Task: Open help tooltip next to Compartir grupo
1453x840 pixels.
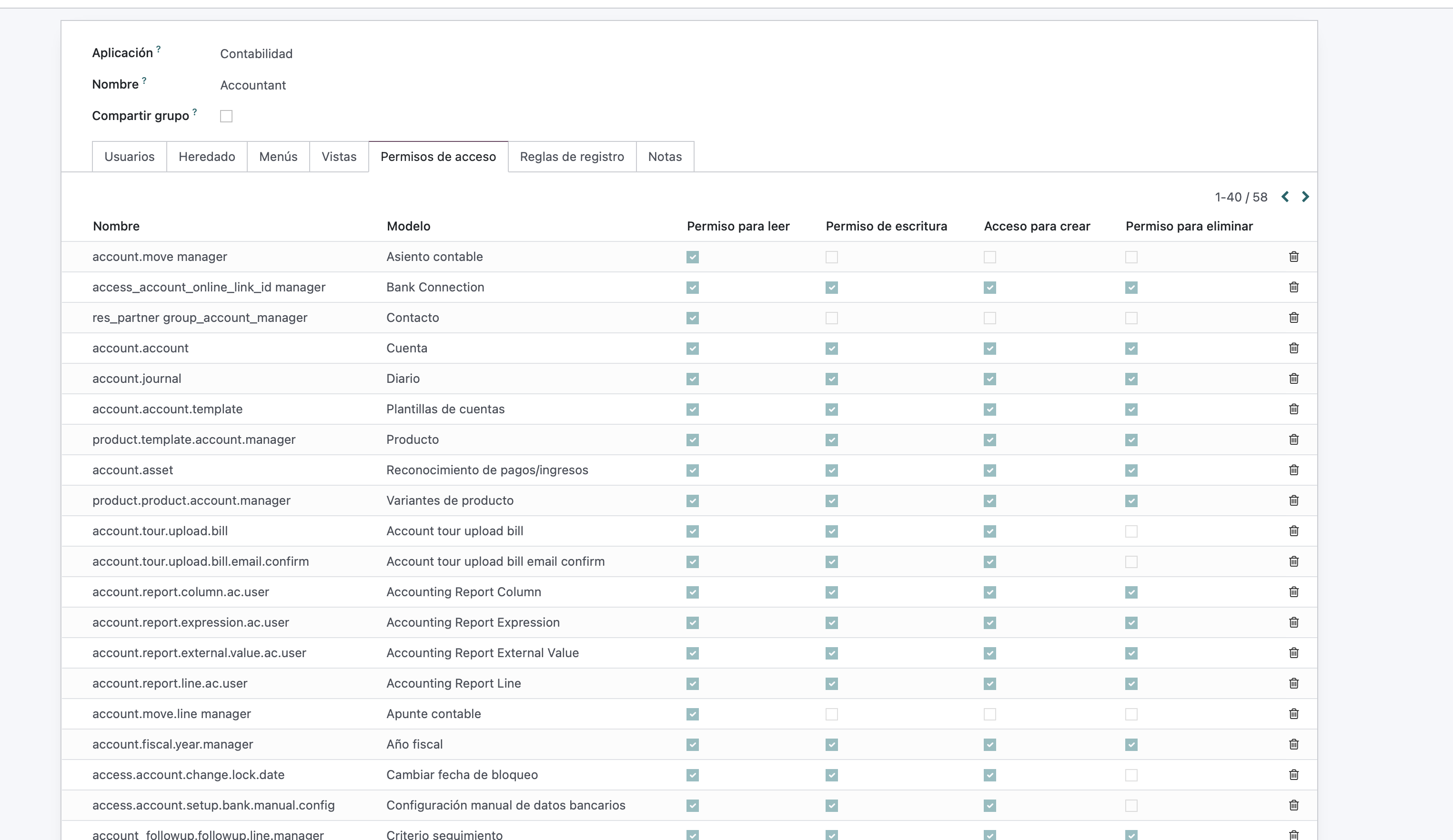Action: [x=194, y=112]
